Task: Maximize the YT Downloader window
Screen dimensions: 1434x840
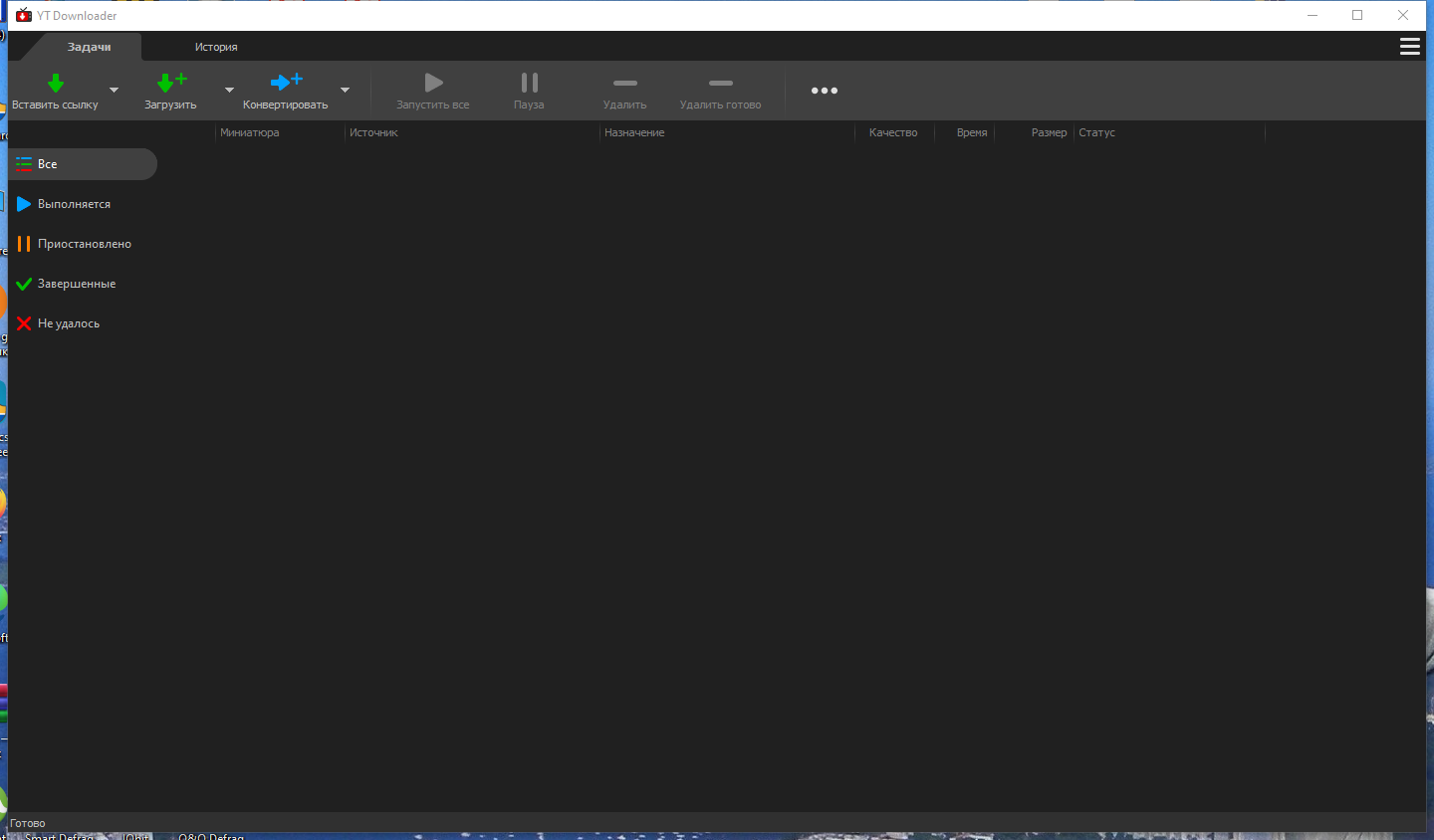Action: (1357, 15)
